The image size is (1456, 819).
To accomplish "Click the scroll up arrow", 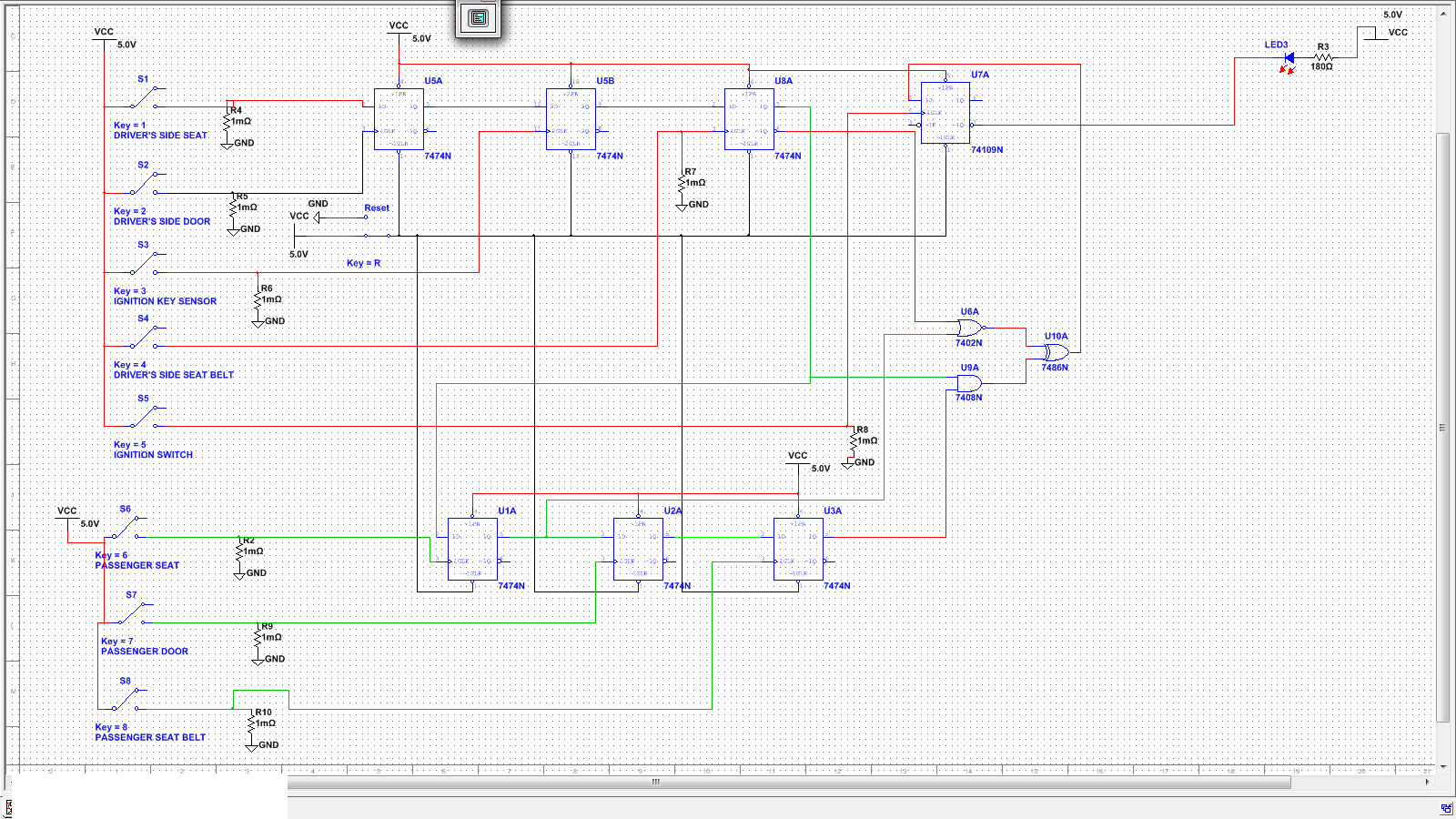I will click(x=1442, y=12).
